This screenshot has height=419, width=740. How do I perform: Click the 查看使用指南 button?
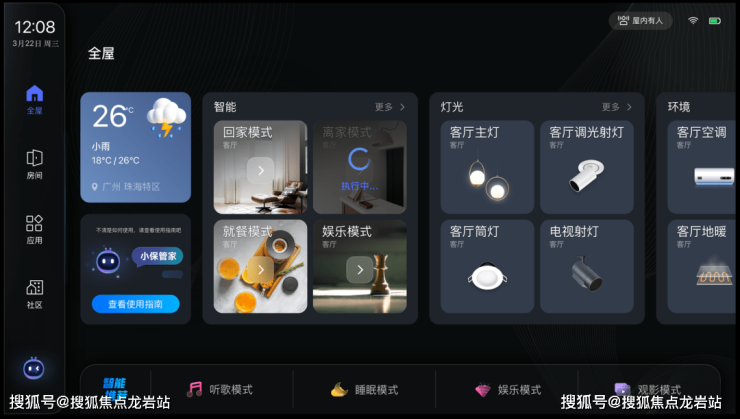(x=135, y=304)
